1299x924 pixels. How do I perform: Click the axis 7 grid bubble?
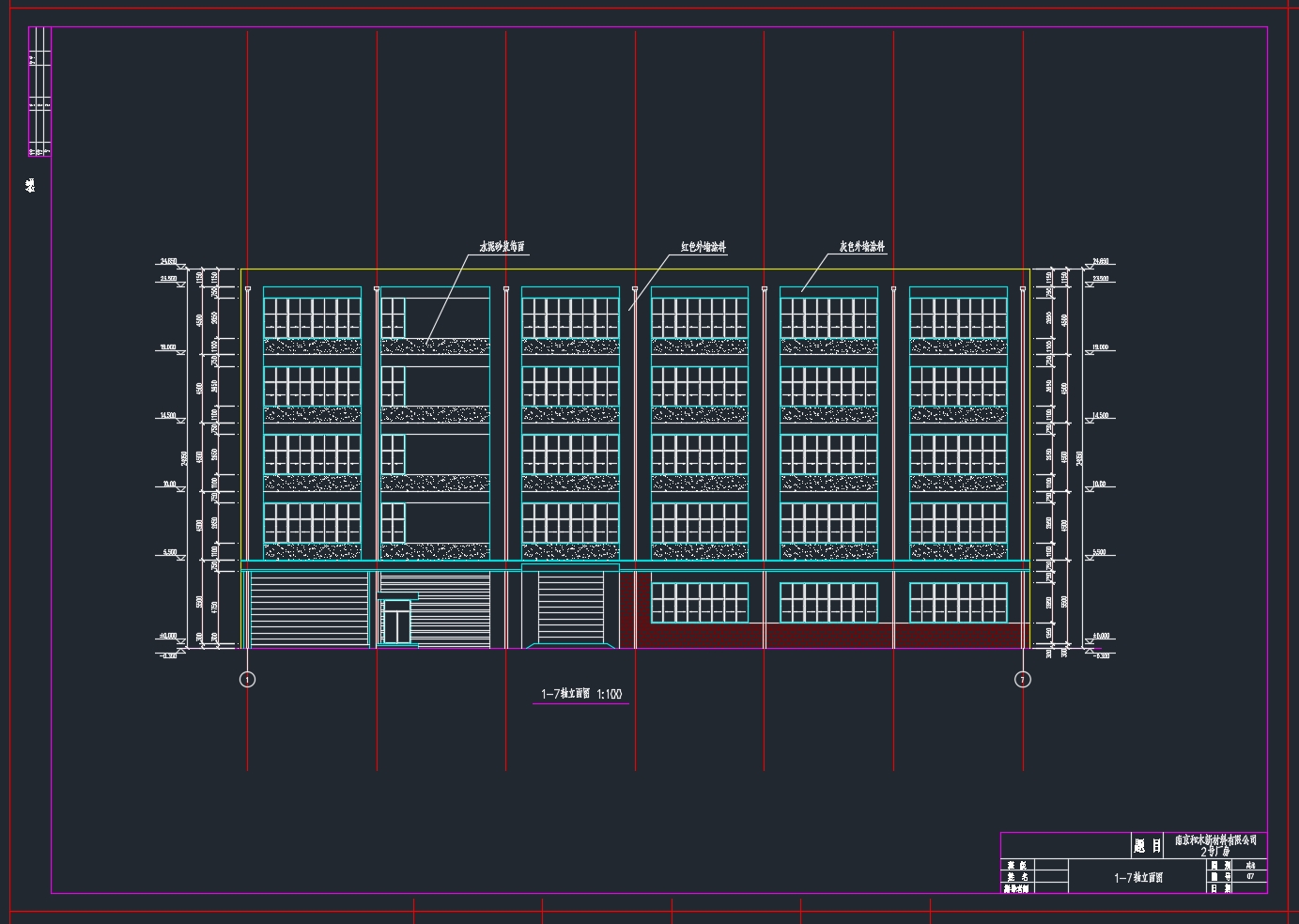pos(1023,679)
